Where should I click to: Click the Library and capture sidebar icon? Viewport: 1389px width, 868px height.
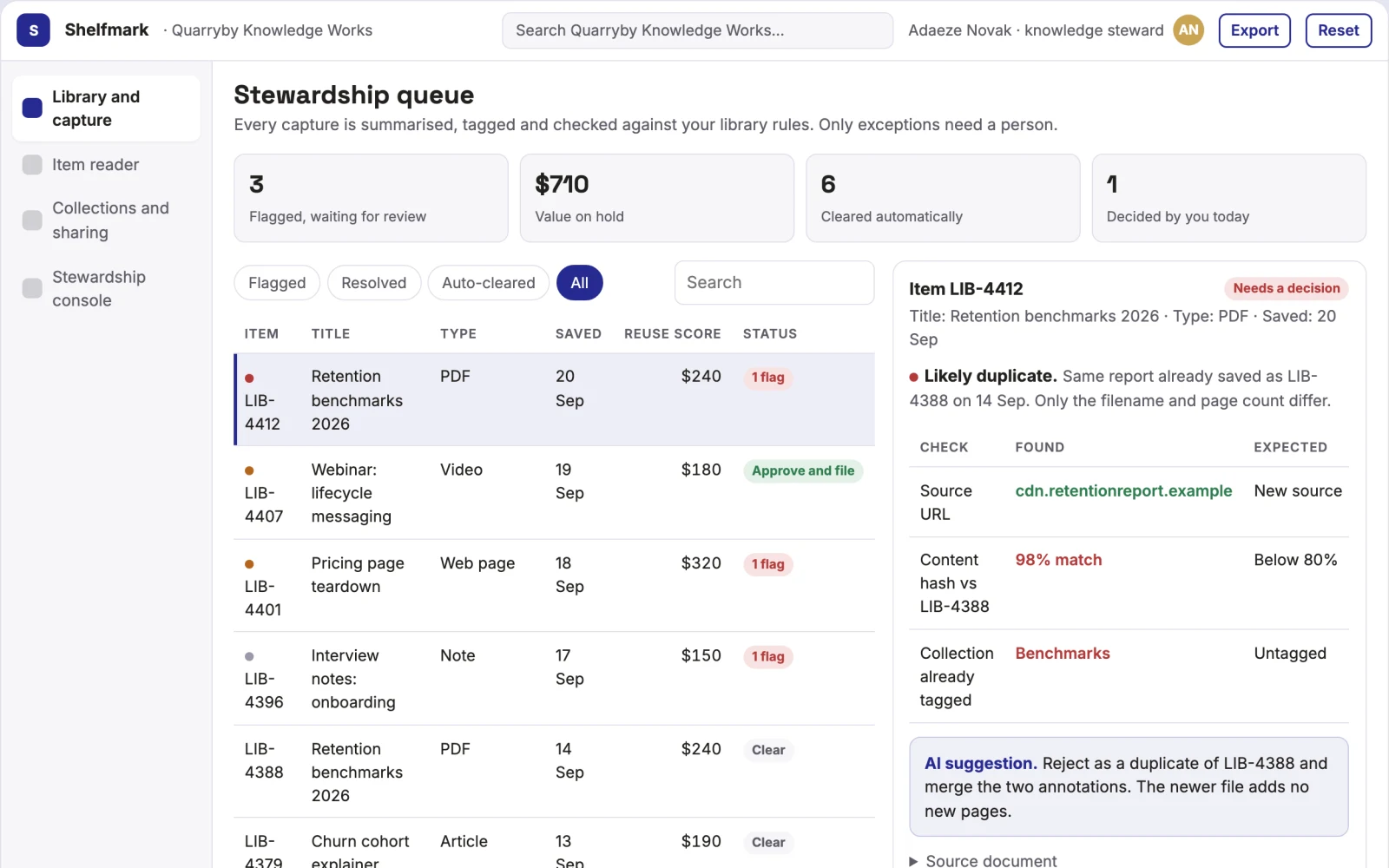pyautogui.click(x=32, y=108)
